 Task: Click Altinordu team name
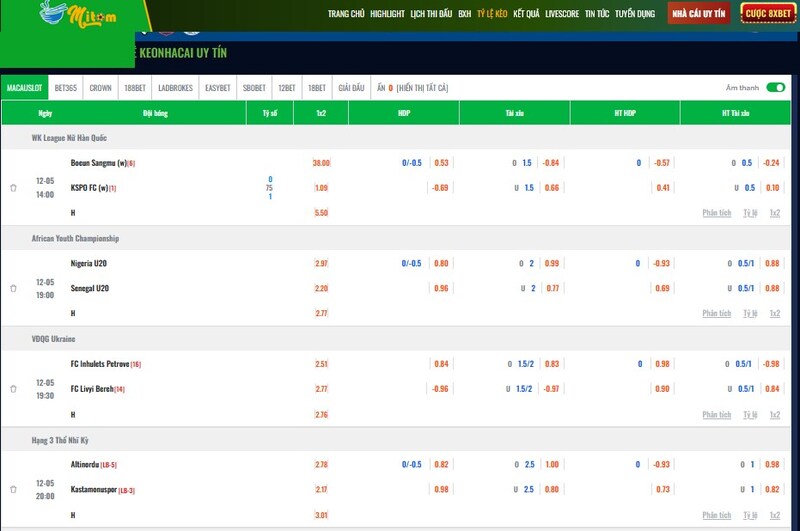(x=85, y=464)
